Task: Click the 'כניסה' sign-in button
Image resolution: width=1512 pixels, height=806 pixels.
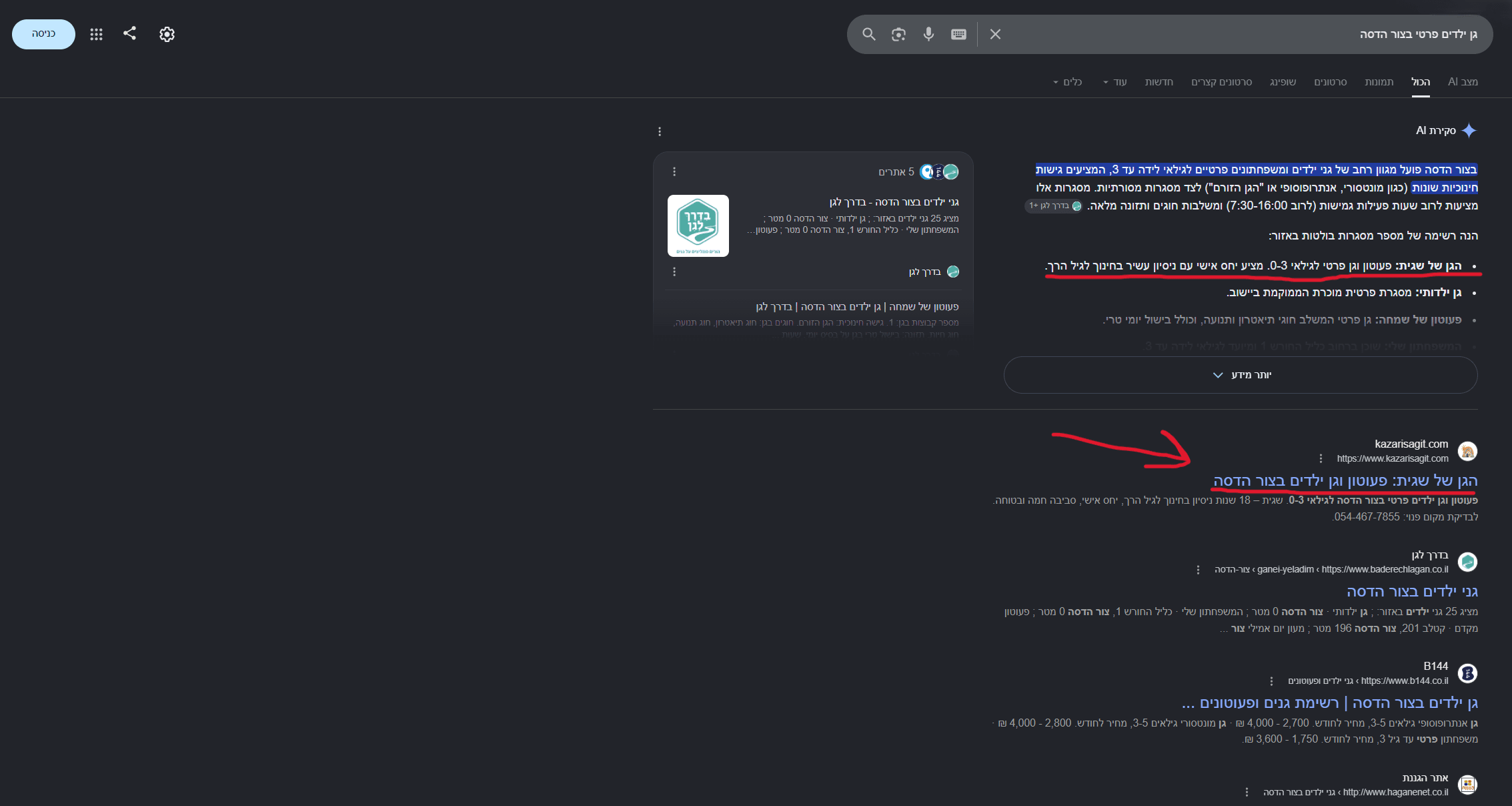Action: tap(43, 34)
